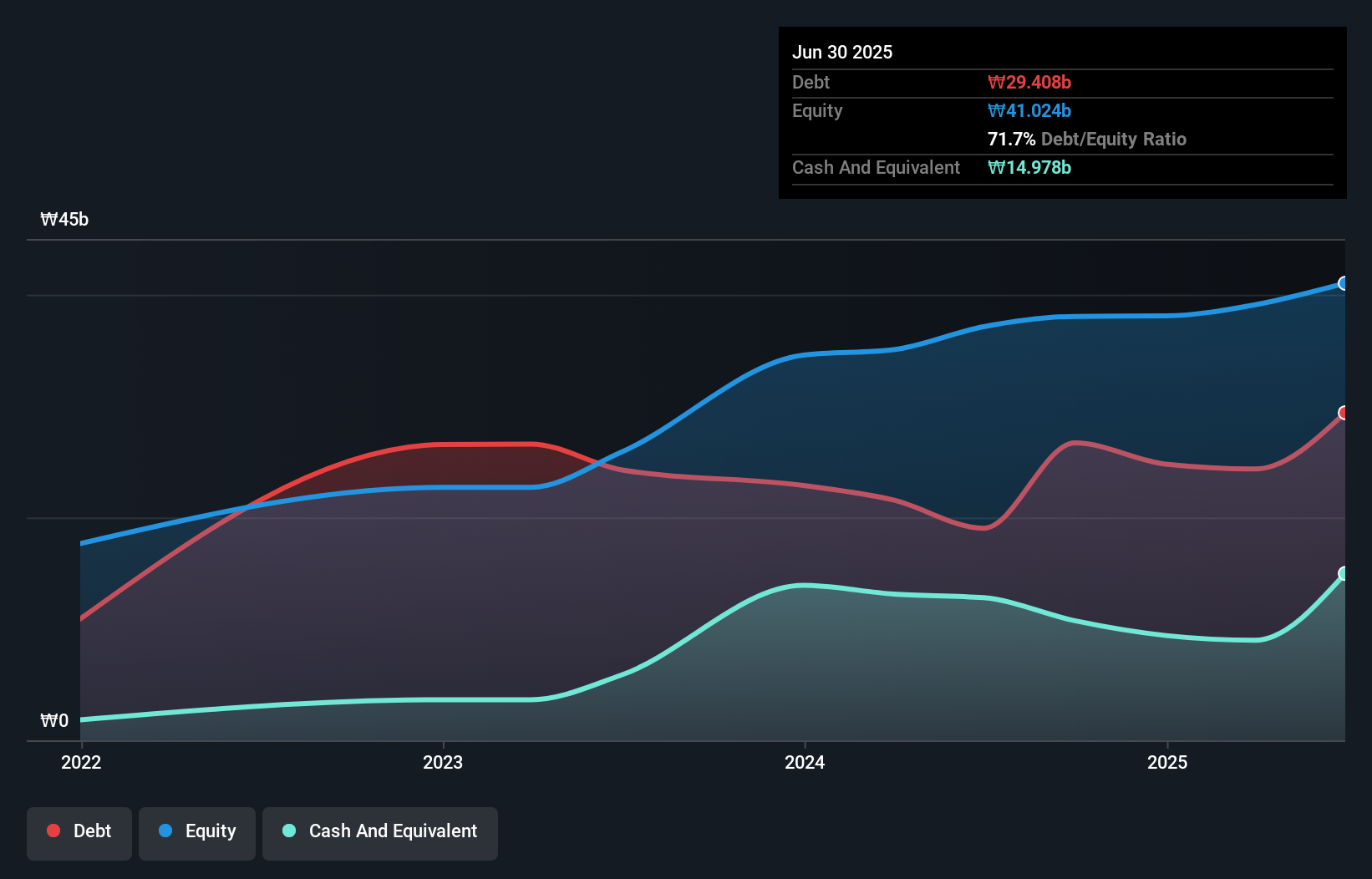Expand the Jun 30 2025 tooltip header

843,52
